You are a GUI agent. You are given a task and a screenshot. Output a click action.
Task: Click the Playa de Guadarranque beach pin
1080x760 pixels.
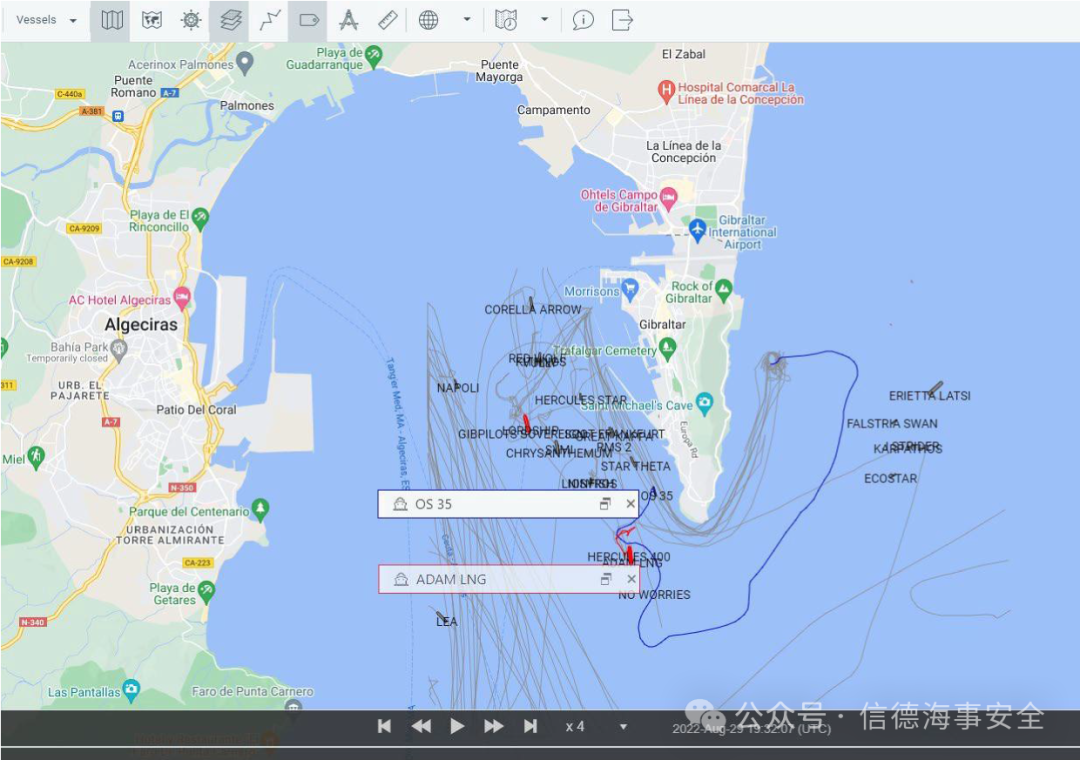[x=373, y=56]
